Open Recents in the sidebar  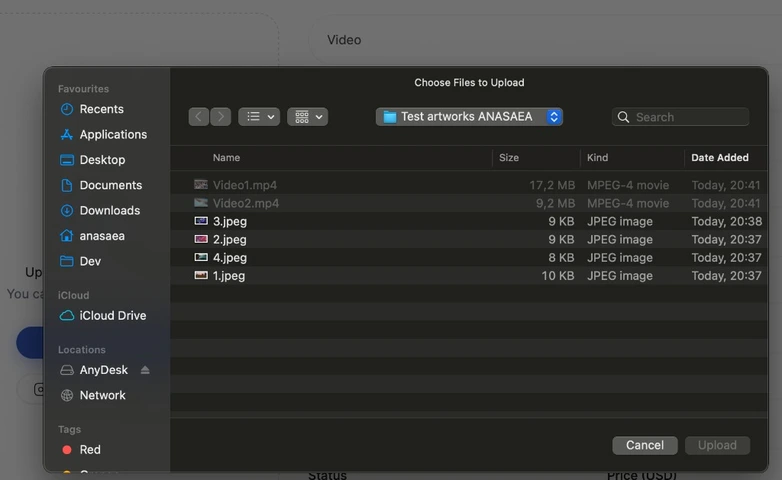[101, 109]
